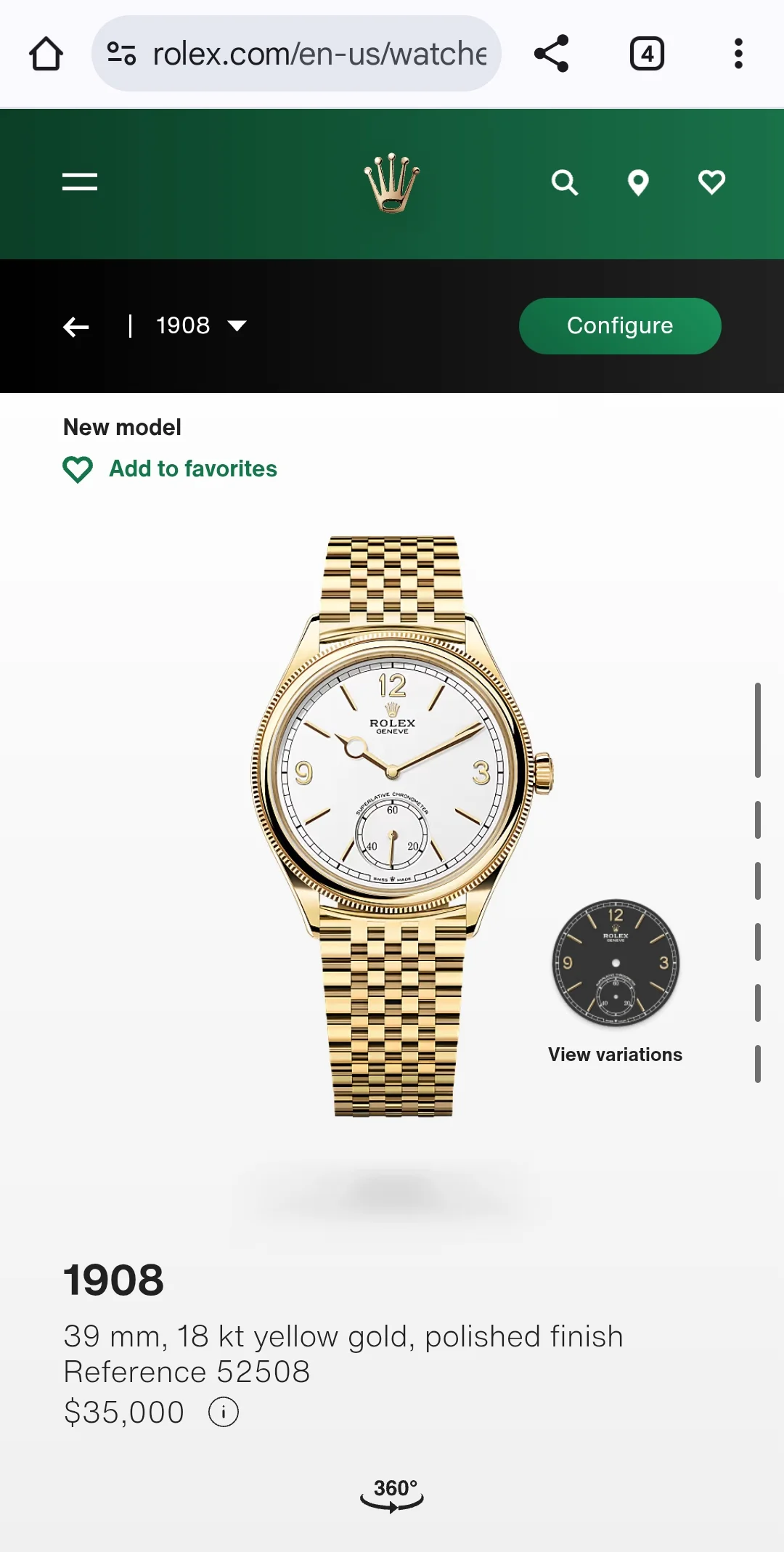Open favorites heart in green header
This screenshot has height=1552, width=784.
[x=711, y=182]
